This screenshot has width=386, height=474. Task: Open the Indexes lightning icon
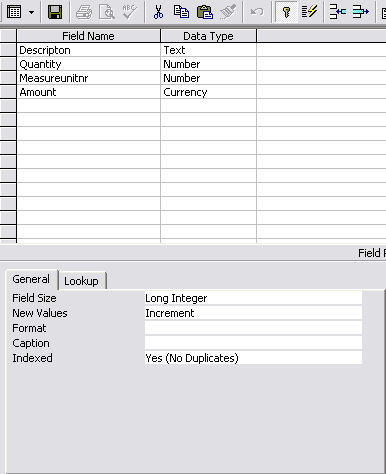pos(309,12)
